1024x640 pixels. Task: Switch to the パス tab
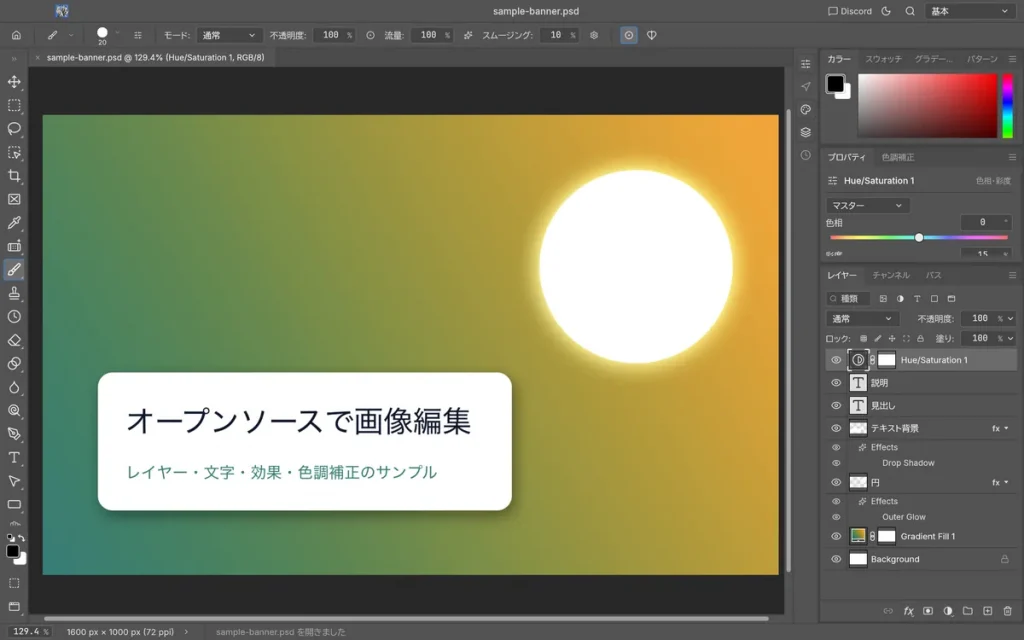point(933,276)
